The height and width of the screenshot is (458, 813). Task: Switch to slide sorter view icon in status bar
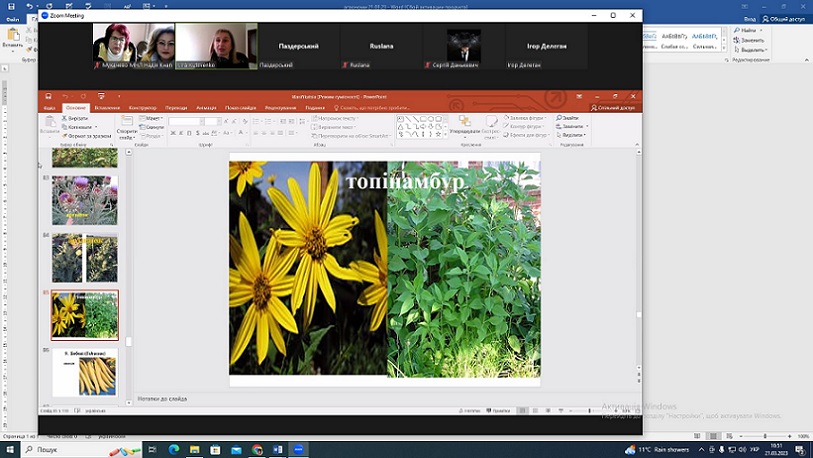535,410
